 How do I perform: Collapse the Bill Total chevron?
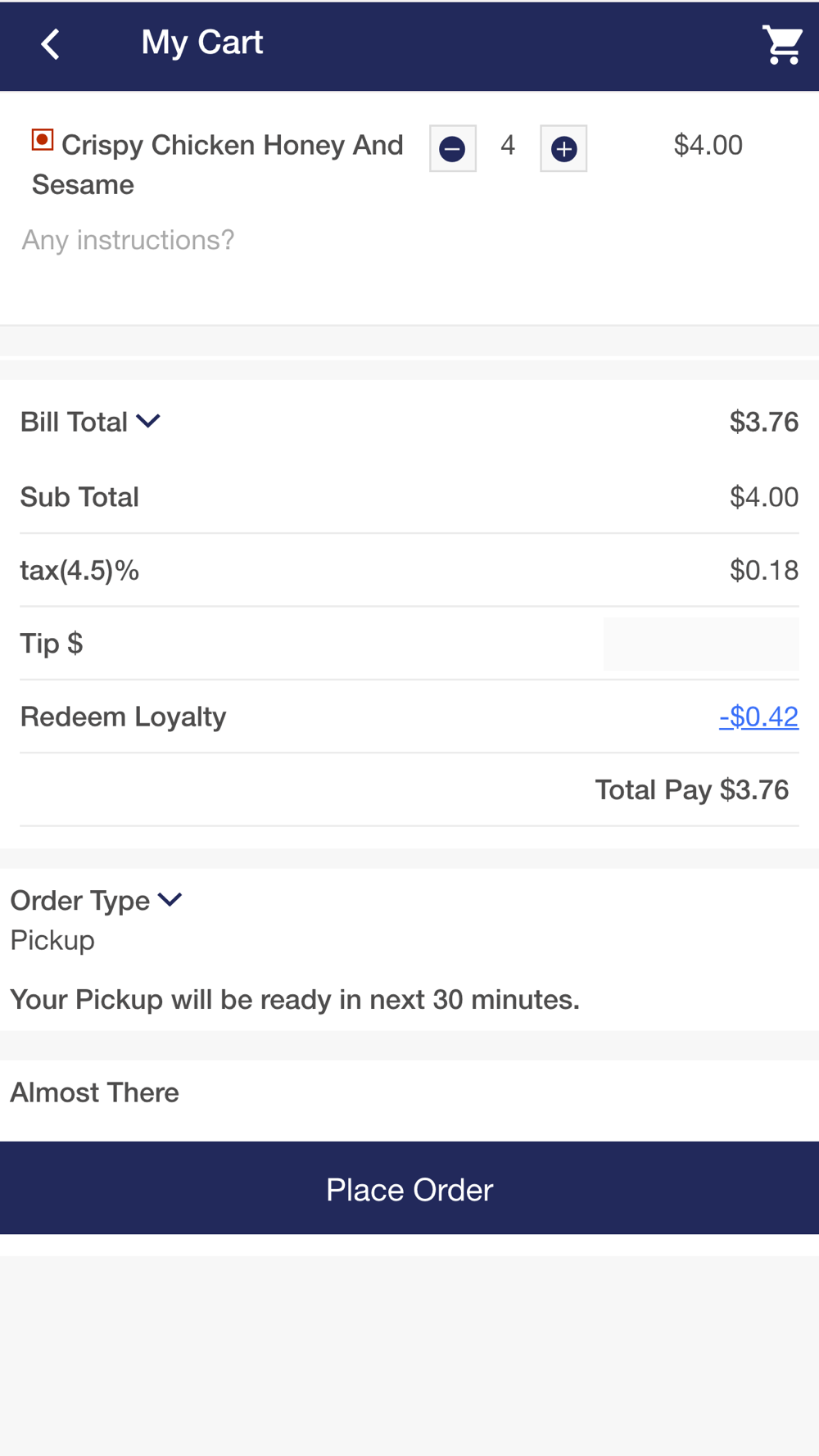pos(148,421)
